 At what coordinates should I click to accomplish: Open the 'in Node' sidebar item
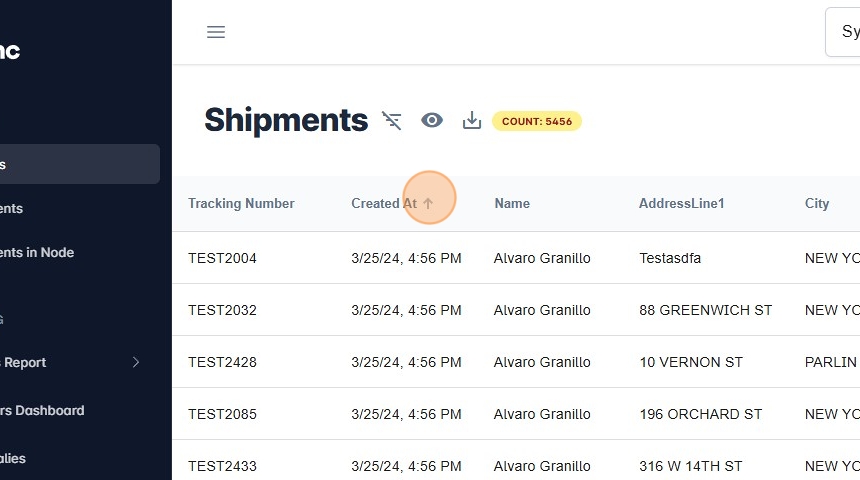pos(38,252)
